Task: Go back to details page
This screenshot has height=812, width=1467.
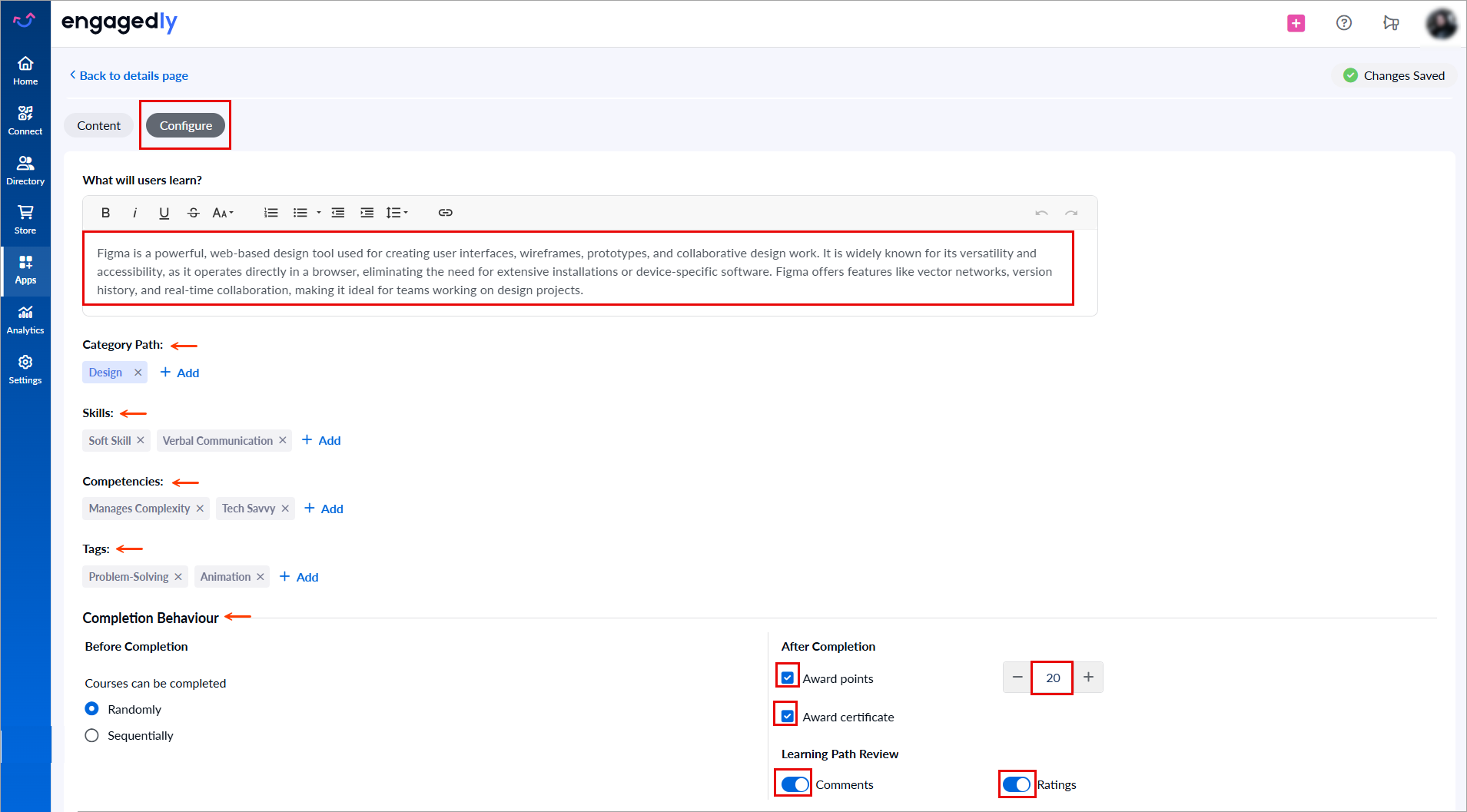Action: [x=129, y=75]
